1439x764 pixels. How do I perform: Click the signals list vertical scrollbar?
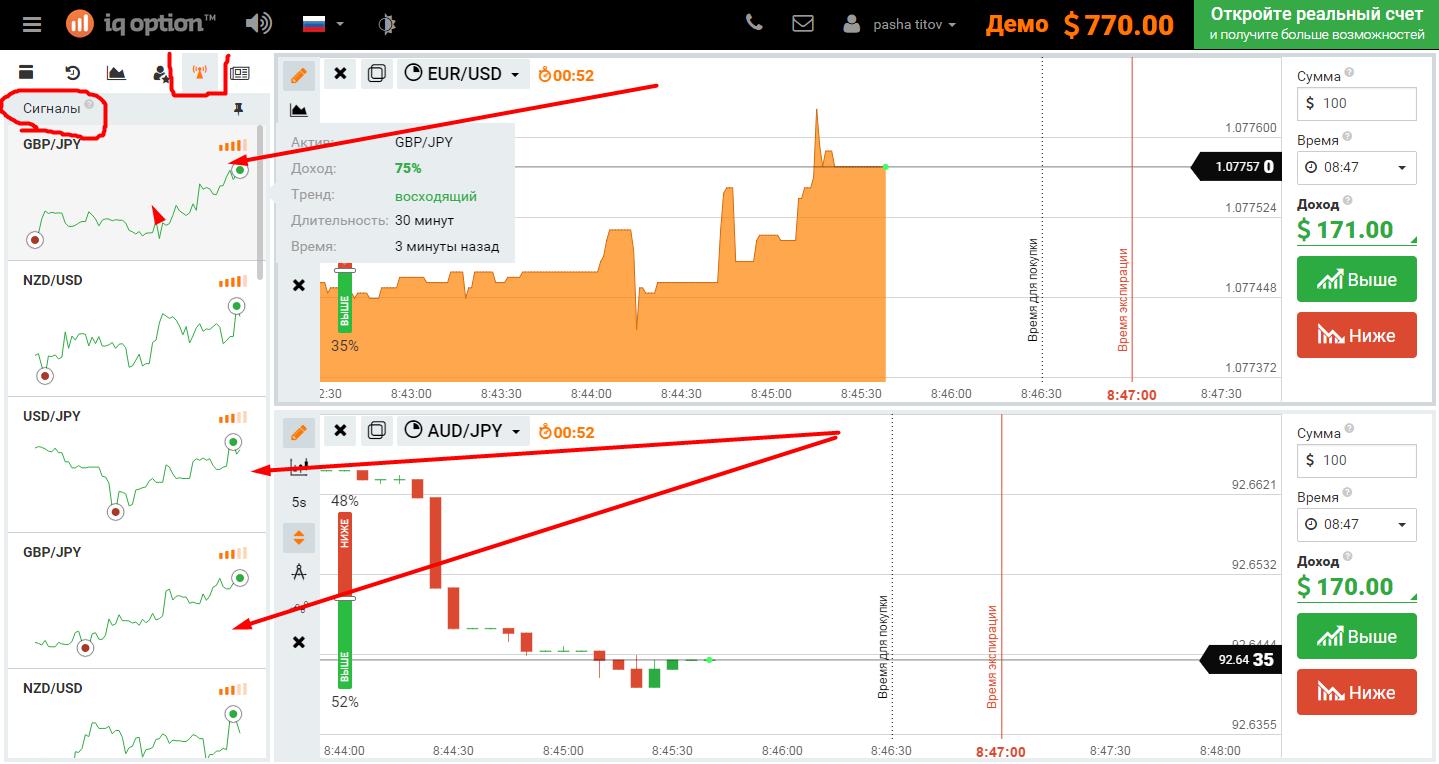point(261,200)
